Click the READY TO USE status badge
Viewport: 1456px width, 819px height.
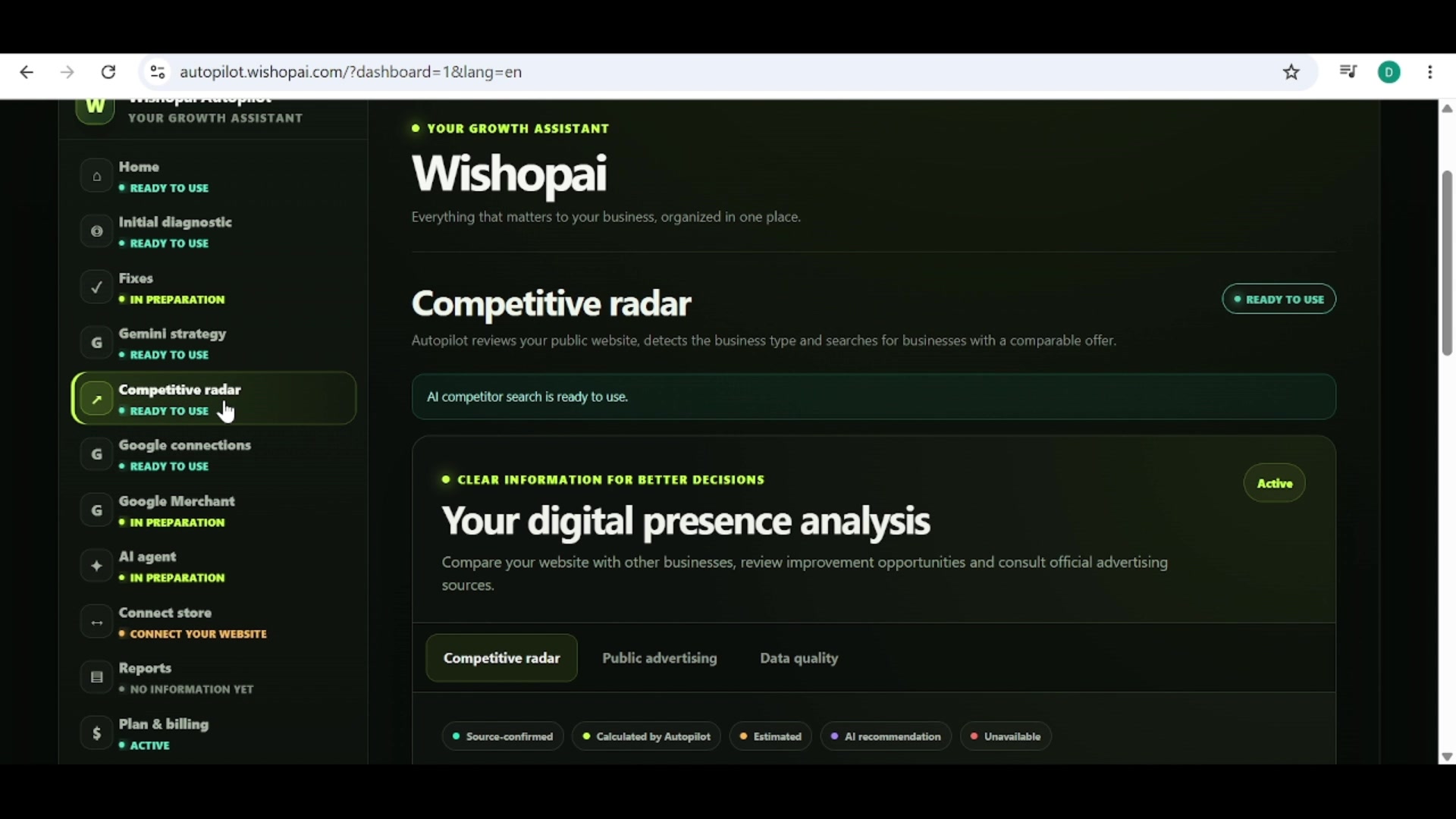point(1279,300)
